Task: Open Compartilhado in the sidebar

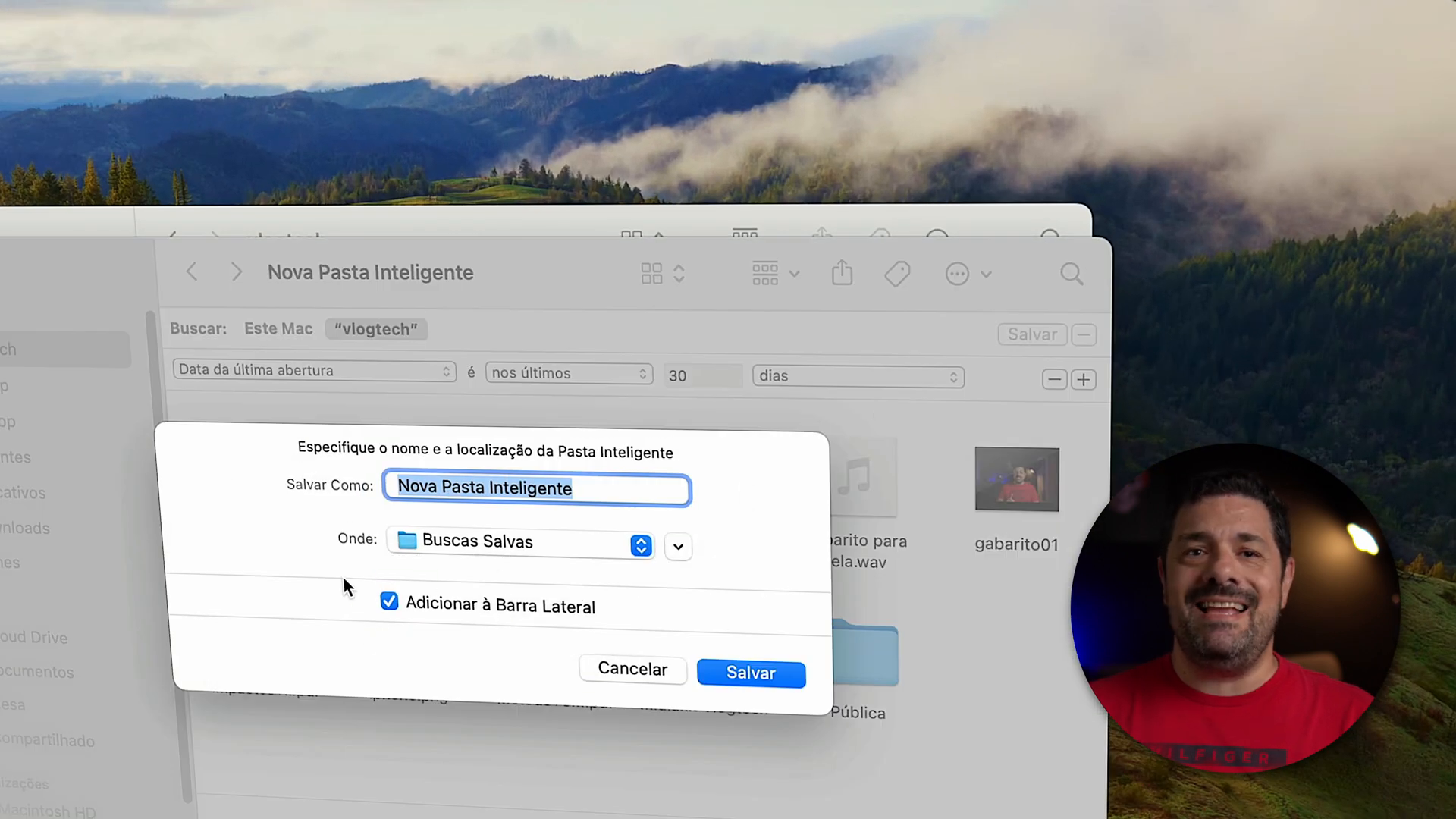Action: click(x=47, y=740)
